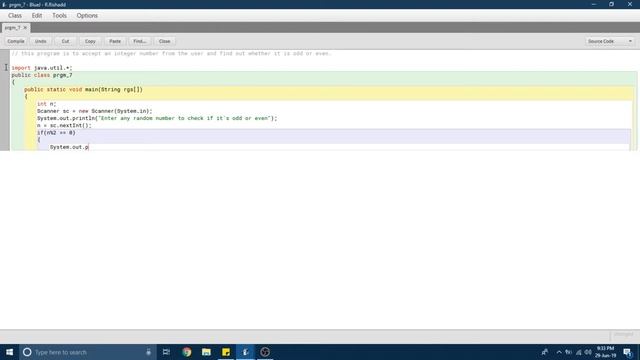The height and width of the screenshot is (360, 640).
Task: Open the Edit menu
Action: pyautogui.click(x=37, y=16)
